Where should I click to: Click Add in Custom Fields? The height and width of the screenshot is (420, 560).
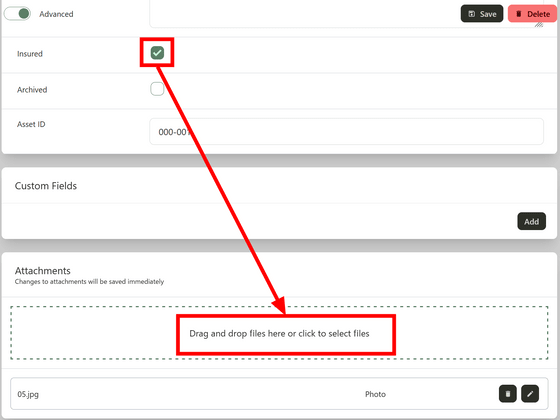[531, 221]
